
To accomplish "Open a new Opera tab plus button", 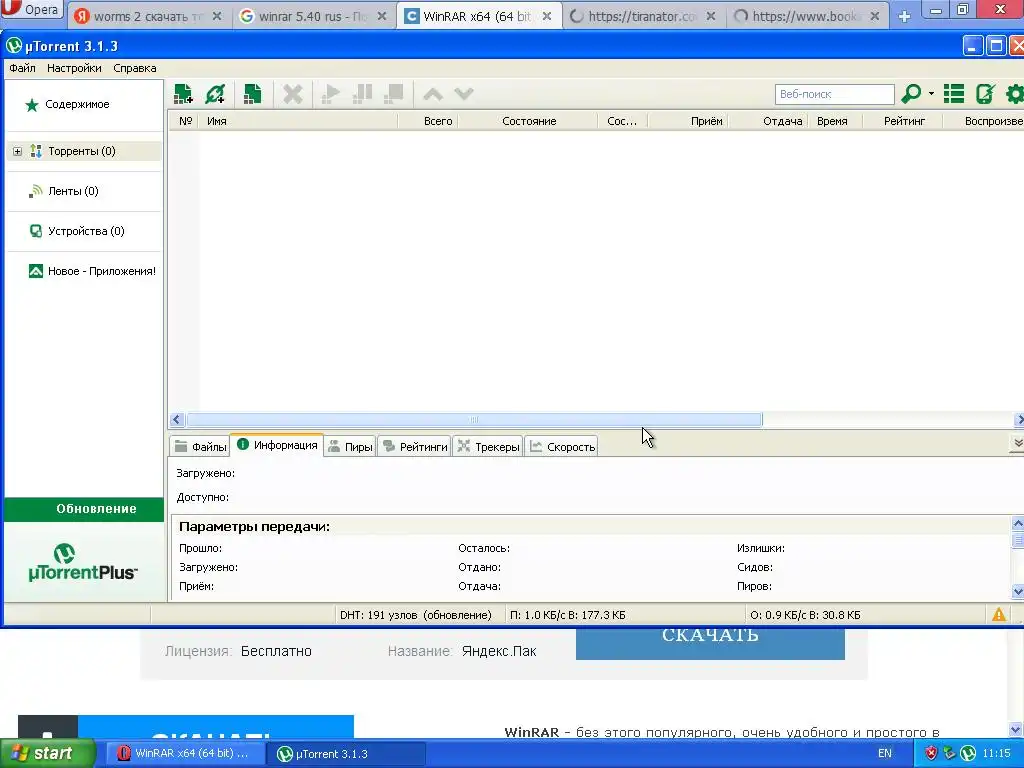I will (x=904, y=16).
